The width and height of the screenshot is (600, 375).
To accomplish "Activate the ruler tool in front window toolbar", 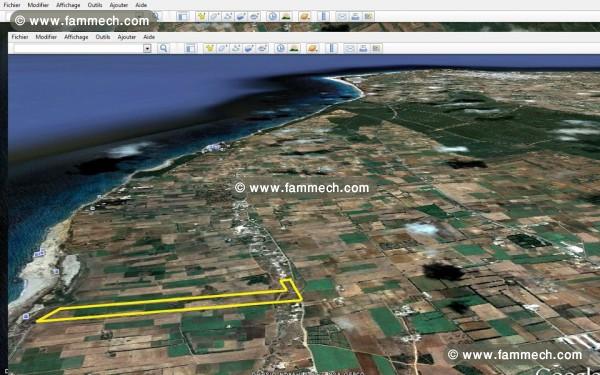I will click(x=332, y=48).
